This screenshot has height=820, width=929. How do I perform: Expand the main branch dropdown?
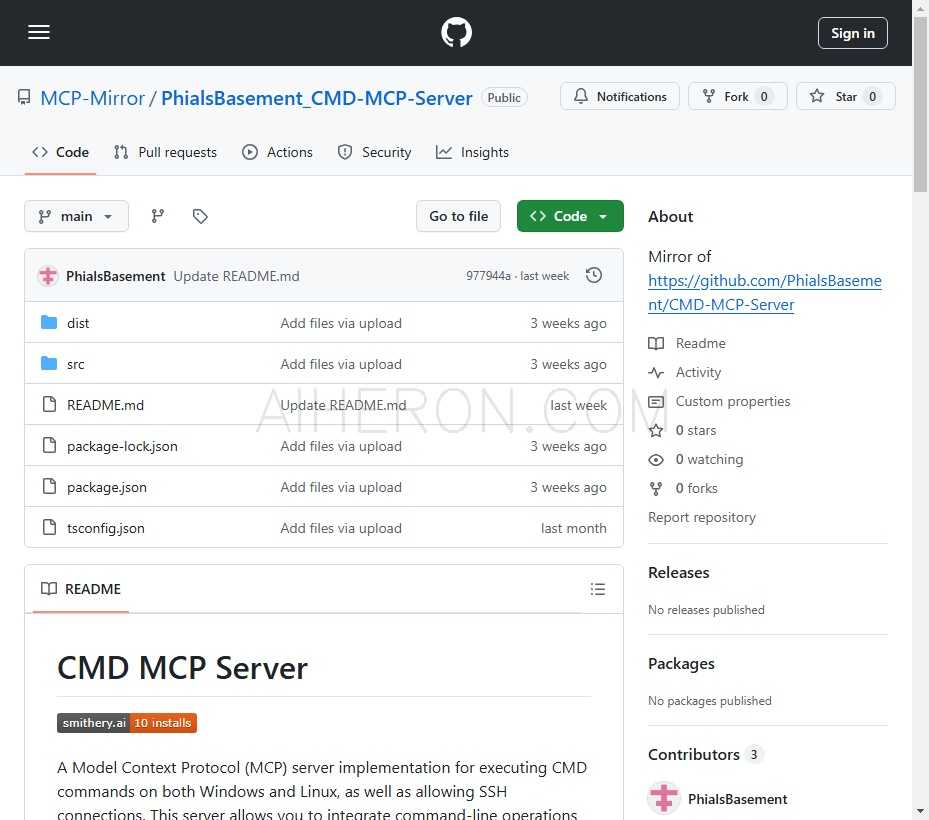click(76, 216)
